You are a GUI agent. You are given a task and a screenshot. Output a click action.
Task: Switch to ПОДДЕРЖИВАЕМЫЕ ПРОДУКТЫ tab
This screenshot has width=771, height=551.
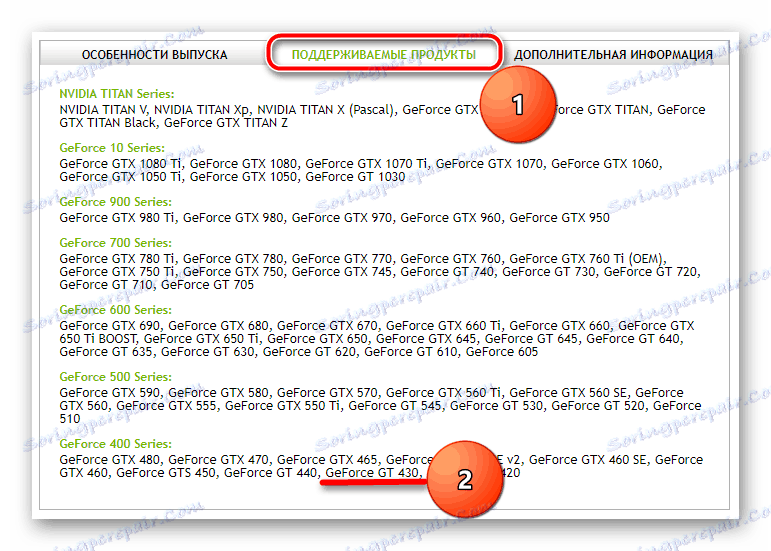384,55
